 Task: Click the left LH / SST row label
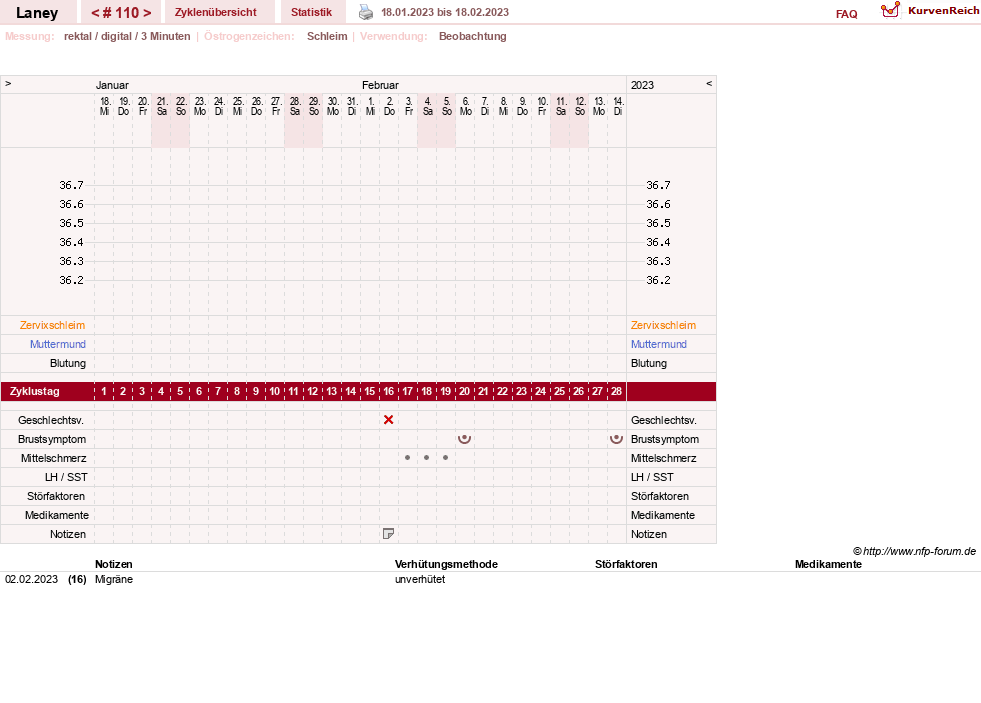66,477
